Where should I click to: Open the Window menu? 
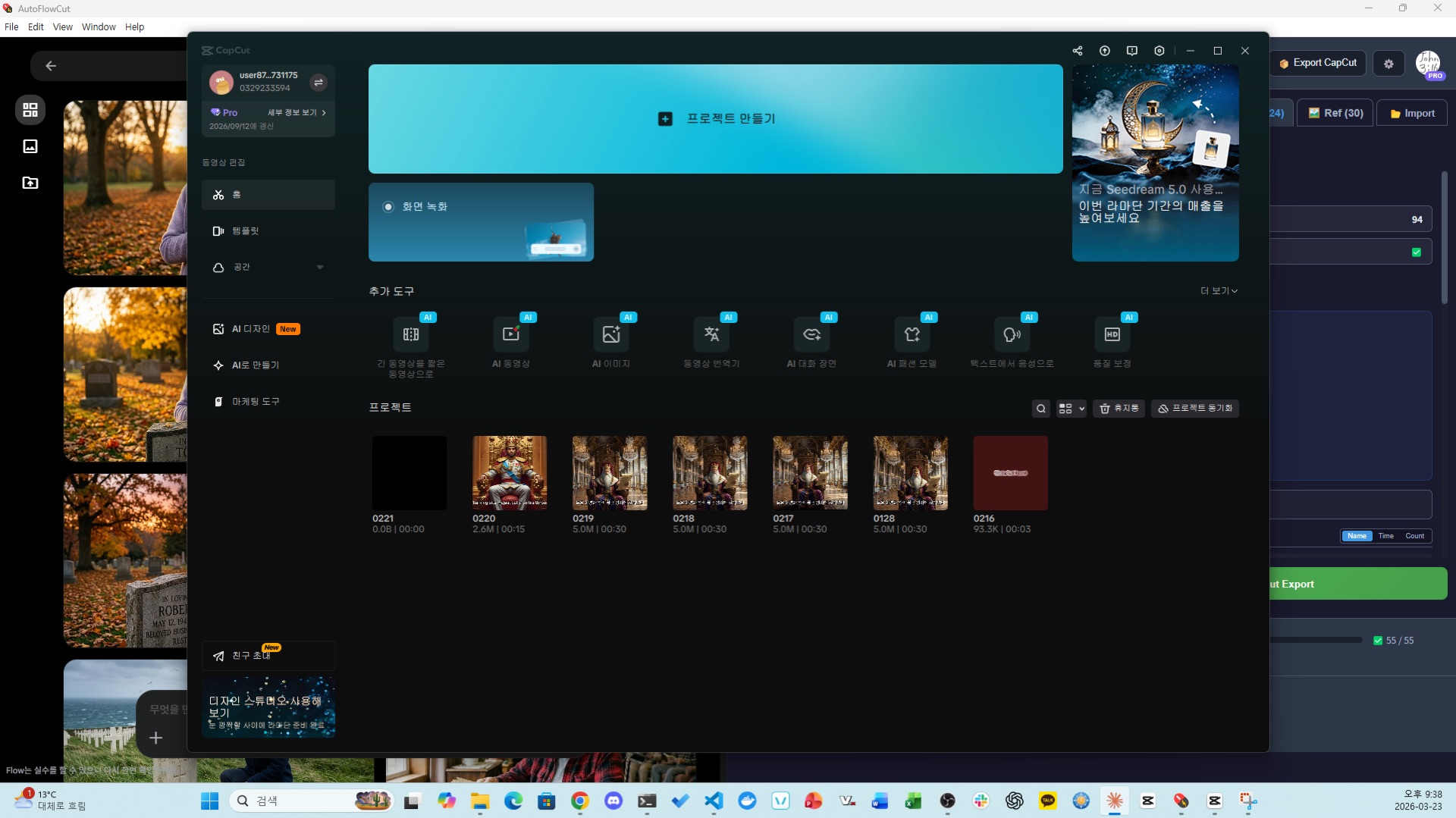(99, 27)
